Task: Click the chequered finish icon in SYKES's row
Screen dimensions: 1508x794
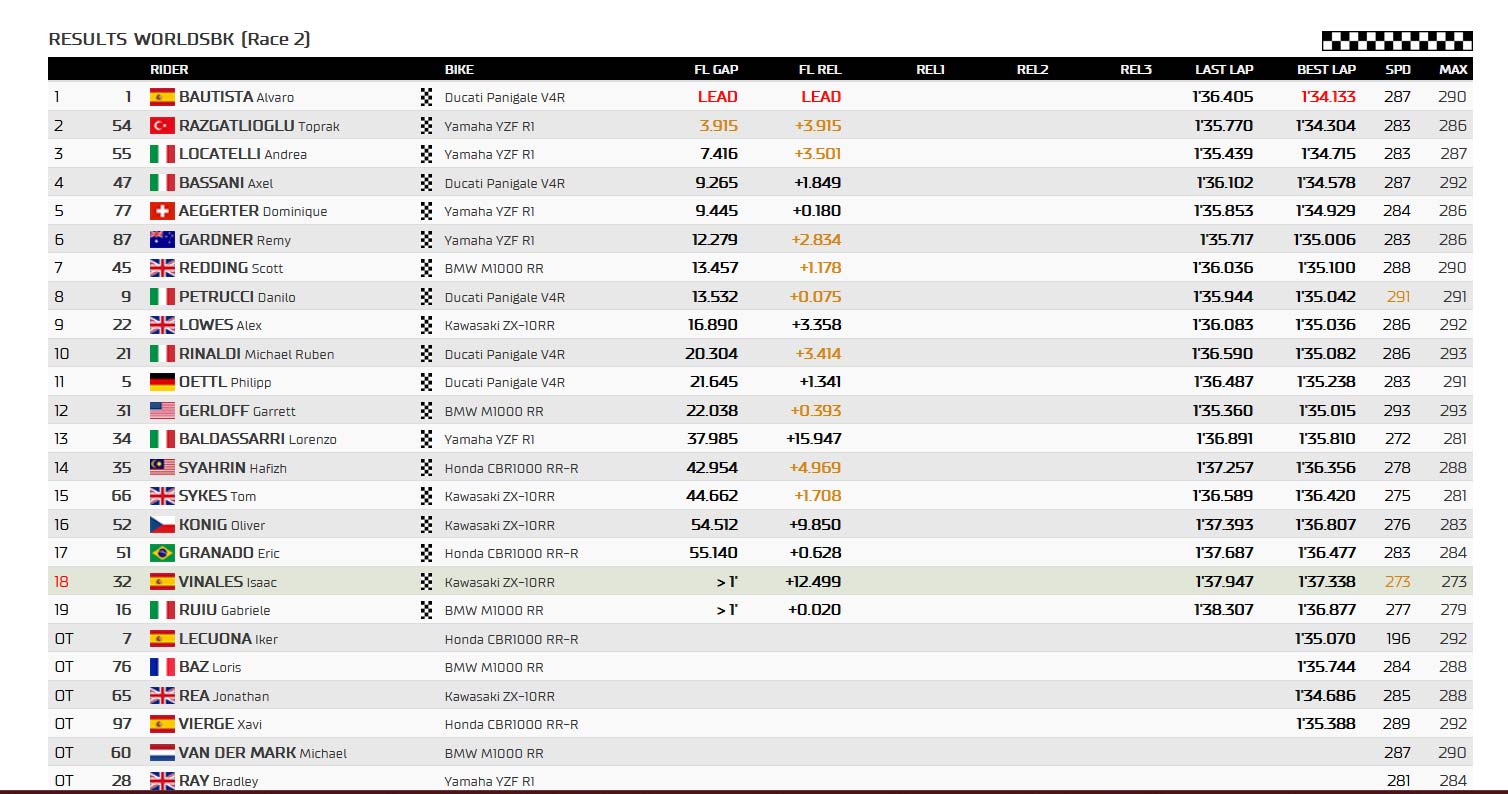Action: pyautogui.click(x=427, y=496)
